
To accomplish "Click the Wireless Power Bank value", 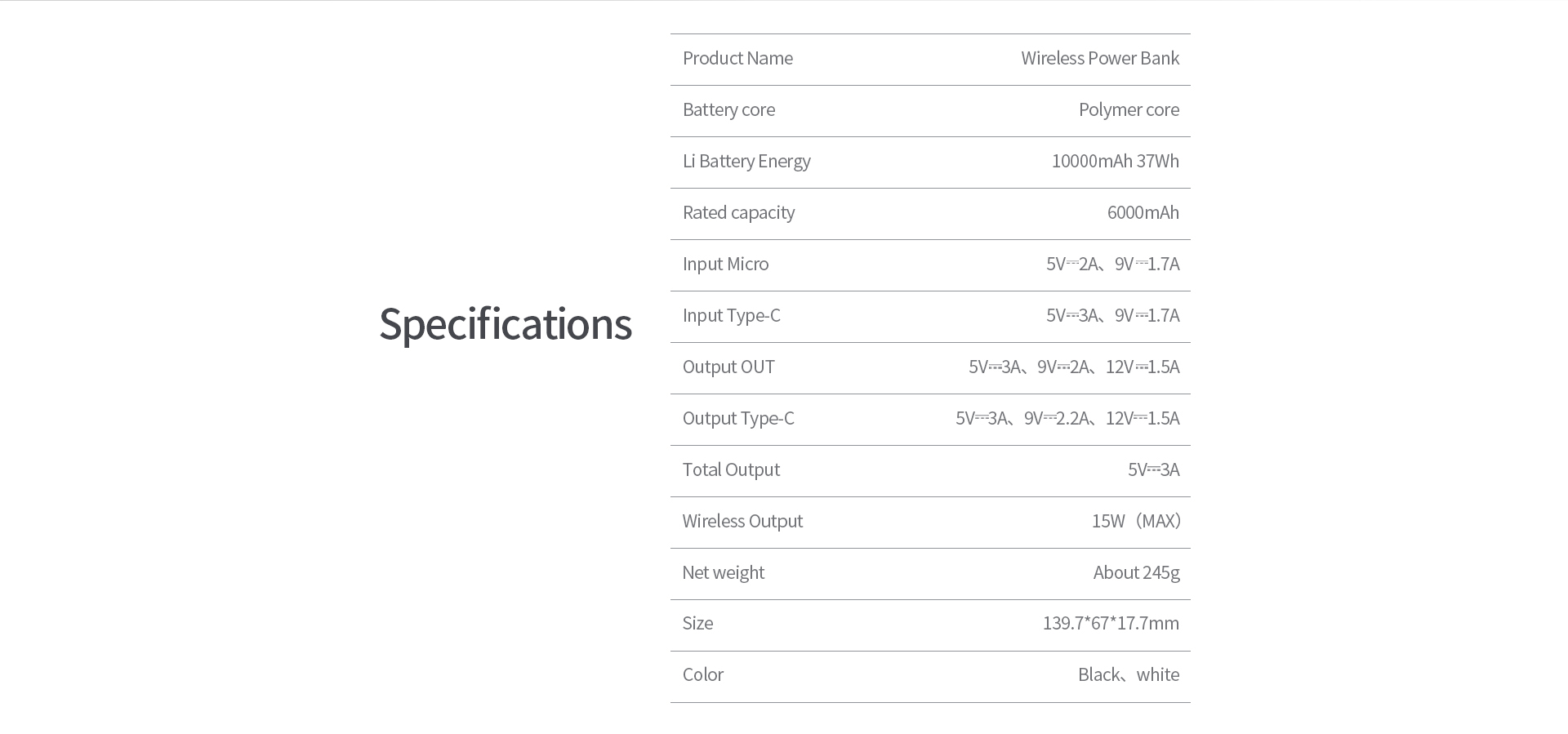I will [x=1099, y=59].
